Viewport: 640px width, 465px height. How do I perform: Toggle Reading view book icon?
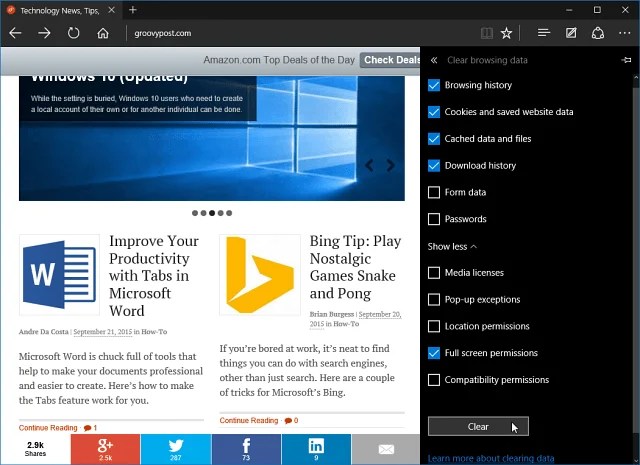487,33
